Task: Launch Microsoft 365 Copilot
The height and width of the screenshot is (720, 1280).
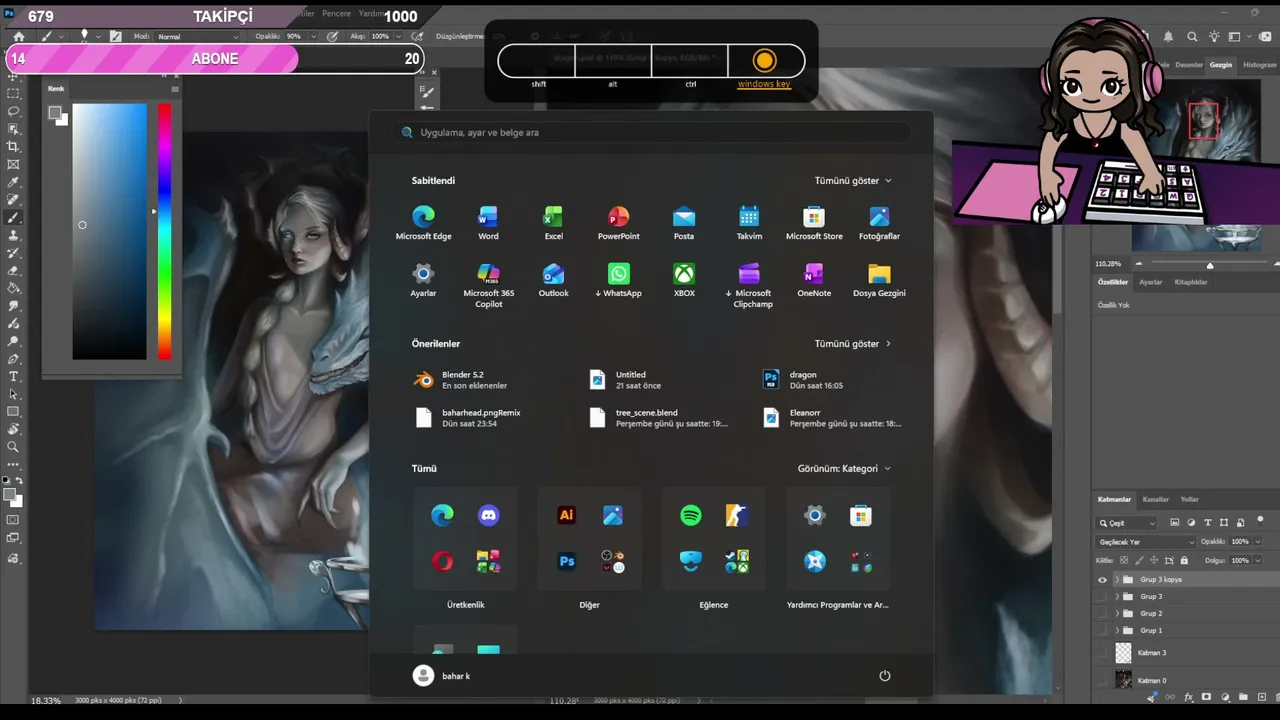Action: click(488, 285)
